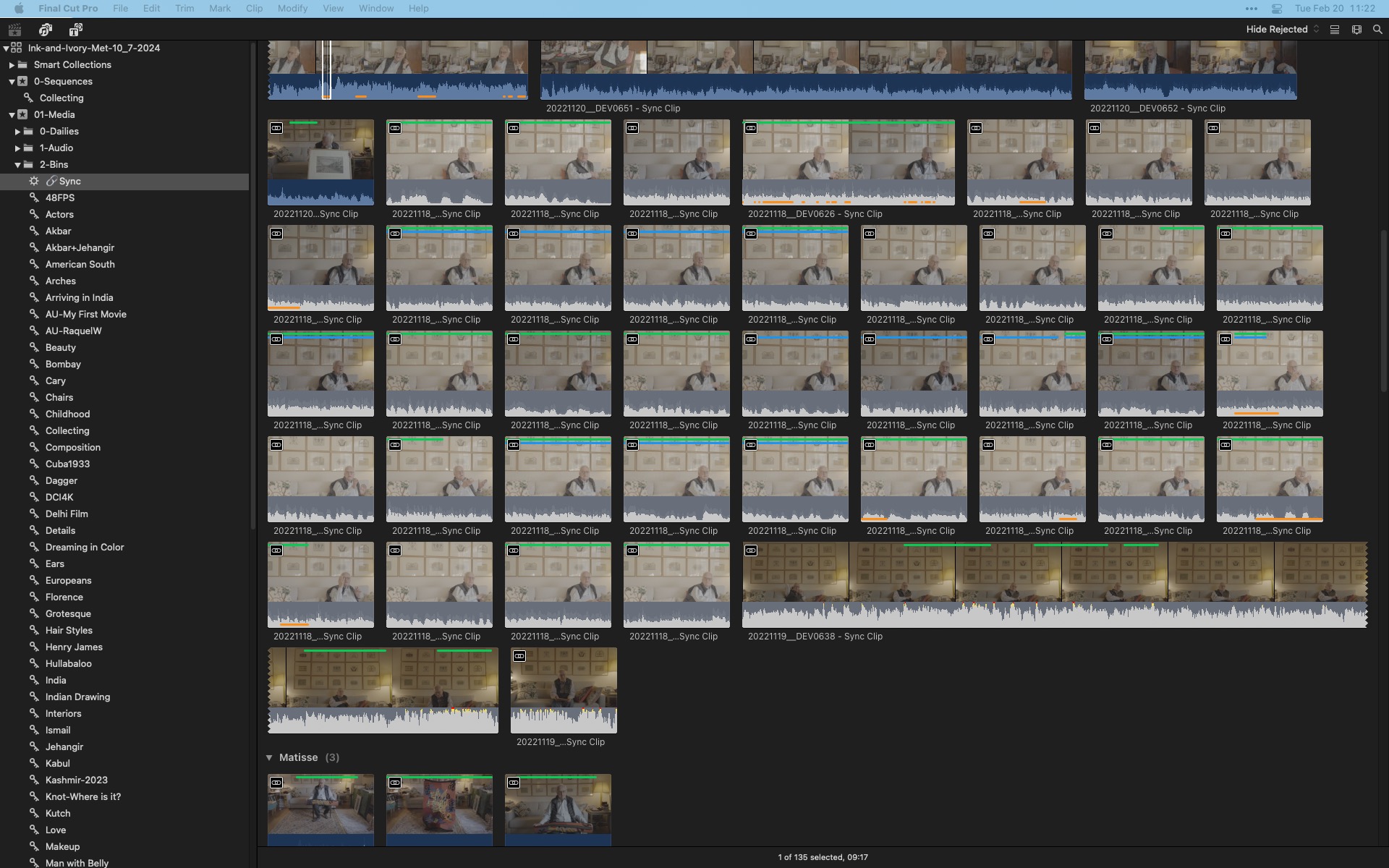This screenshot has height=868, width=1389.
Task: Open the Modify menu
Action: tap(292, 9)
